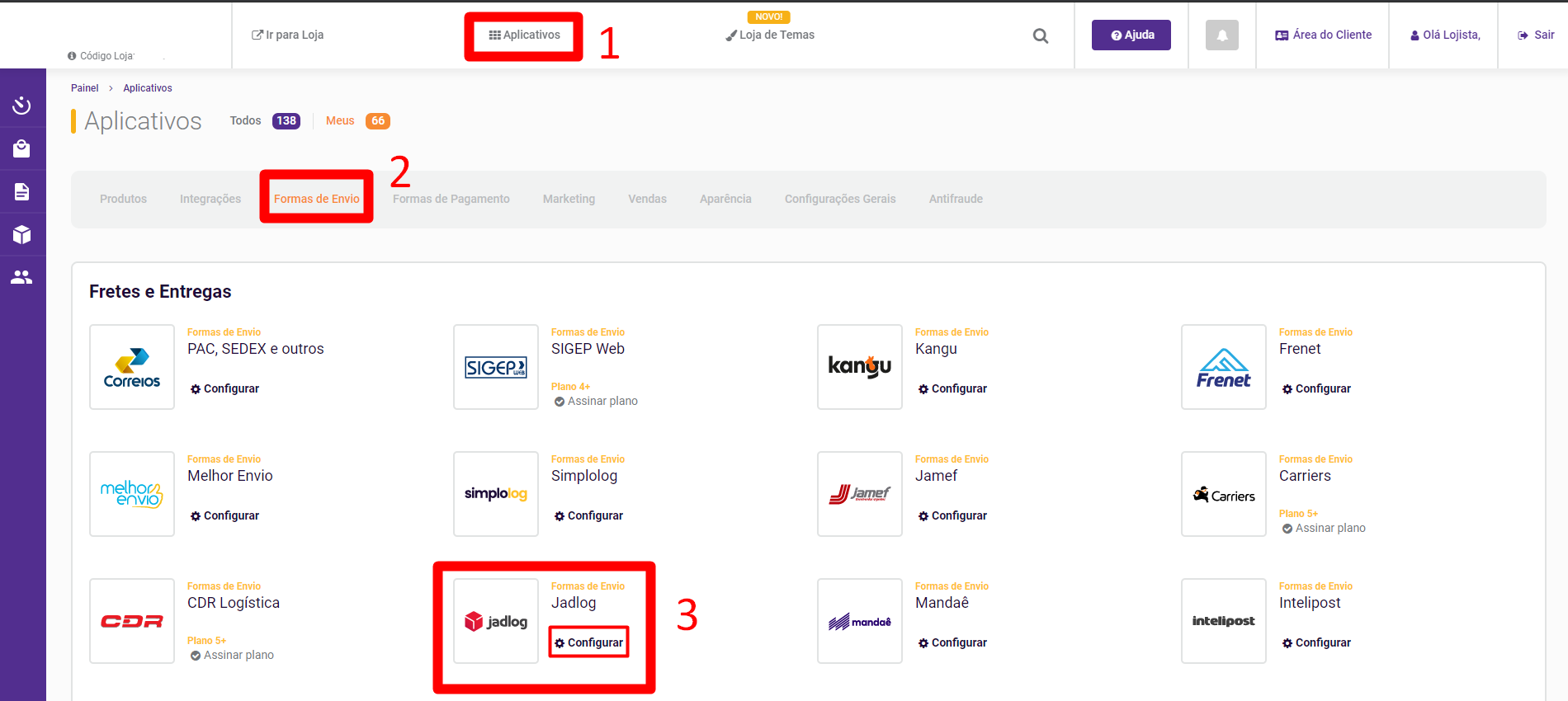Select the Vendas tab
The height and width of the screenshot is (701, 1568).
point(647,199)
